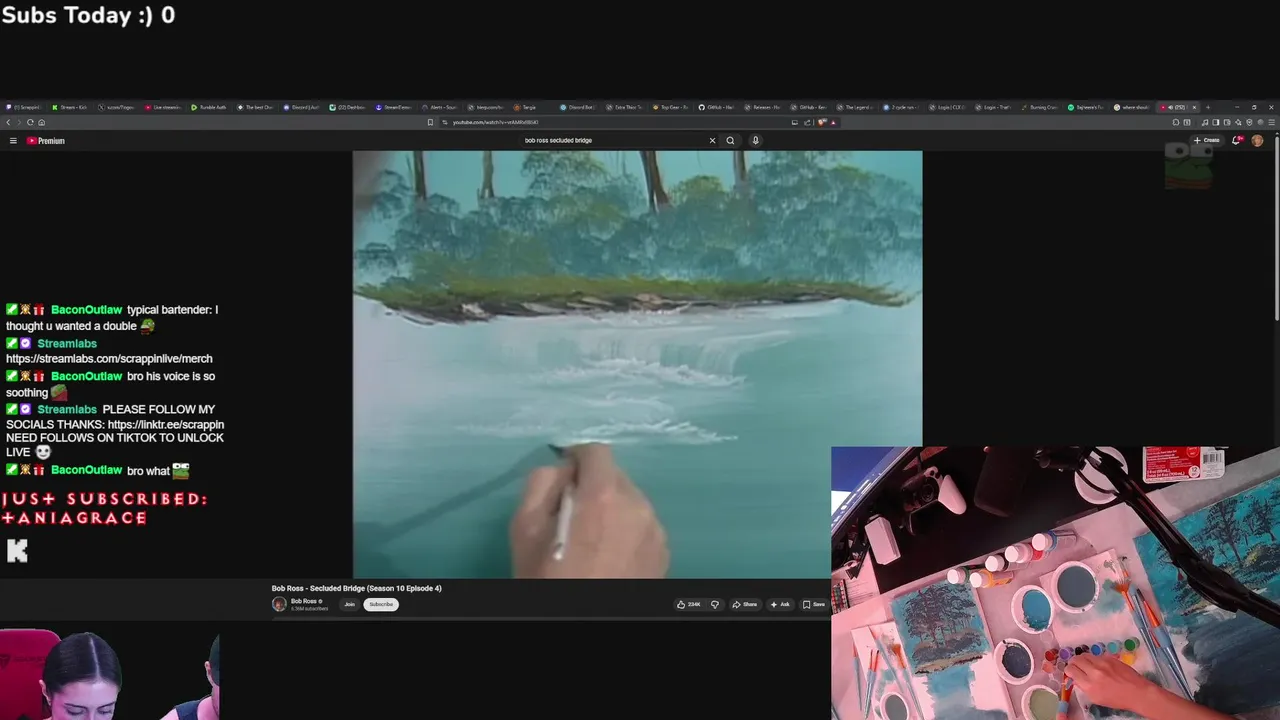
Task: Open the YouTube account avatar menu
Action: pyautogui.click(x=1257, y=140)
